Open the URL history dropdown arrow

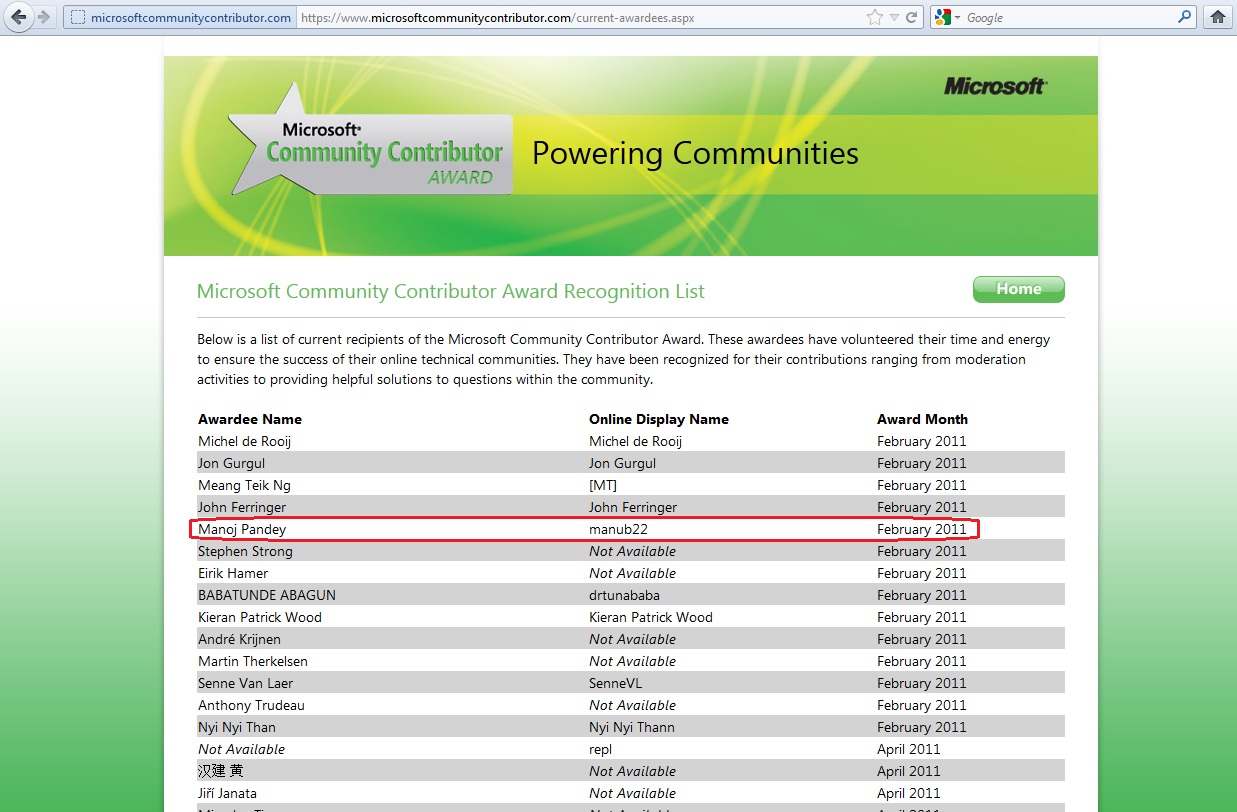(895, 17)
